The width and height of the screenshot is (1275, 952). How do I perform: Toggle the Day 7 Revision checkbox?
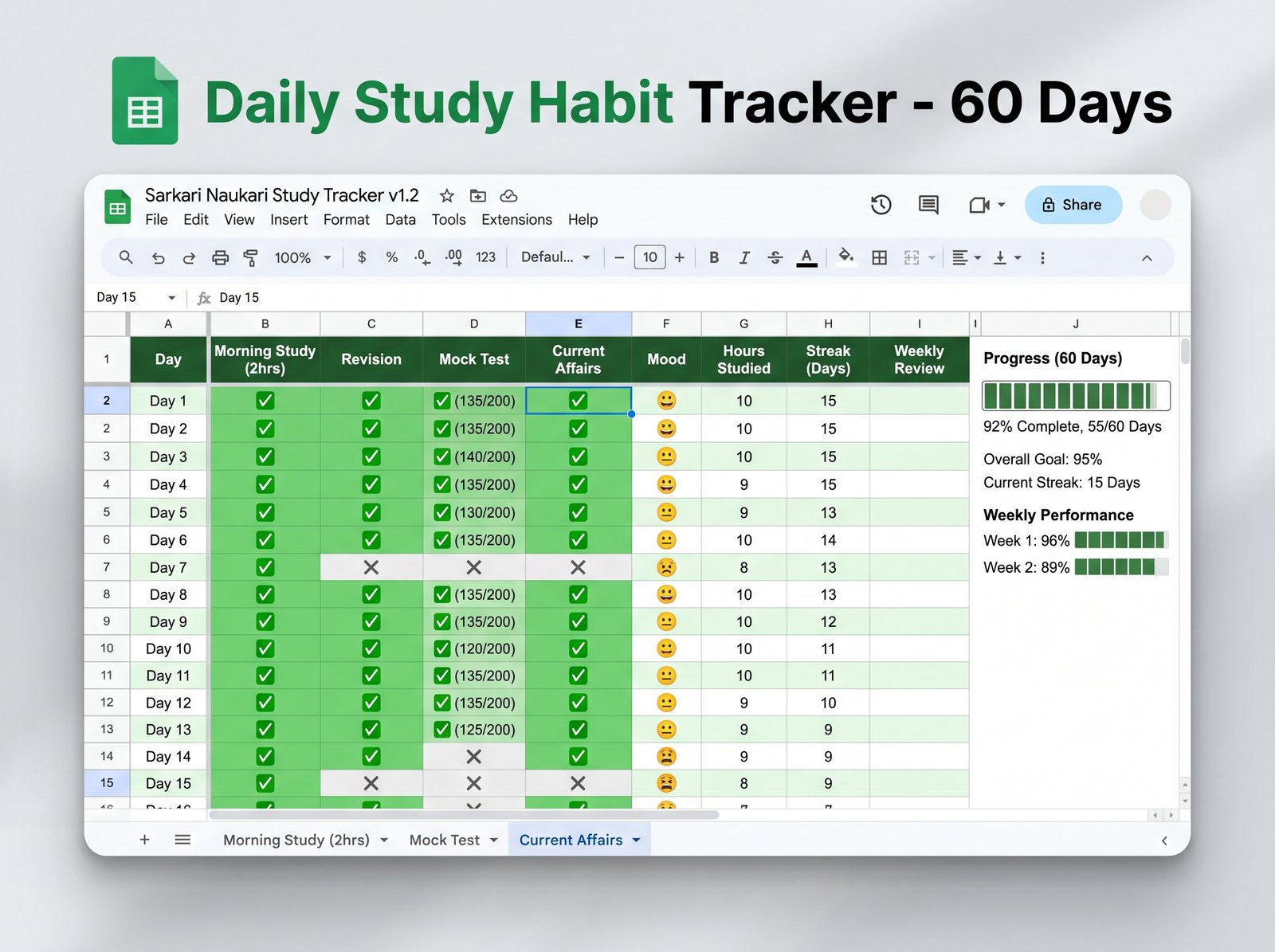(x=371, y=567)
